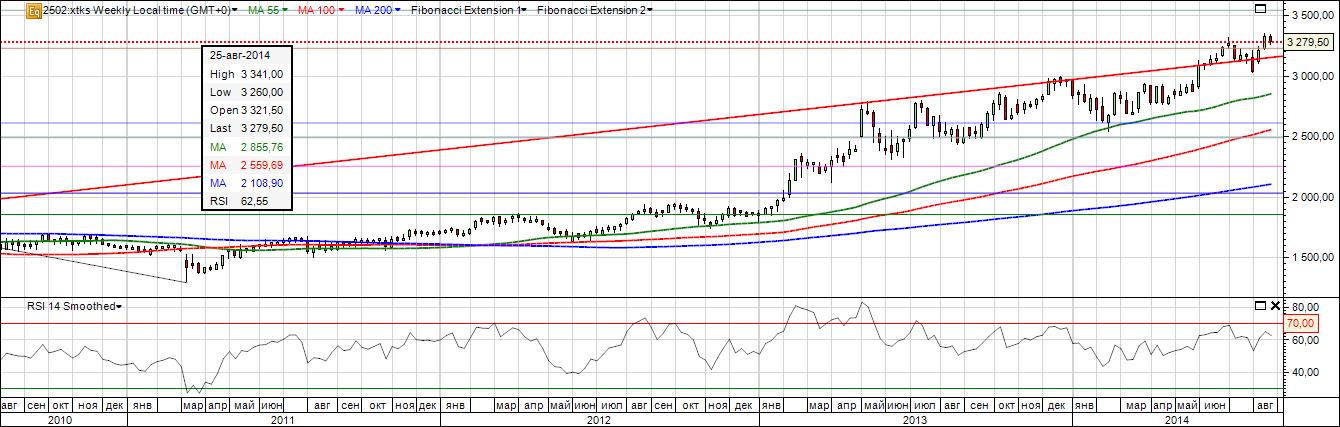Click the 2011 year label on time axis
Screen dimensions: 1340x427
pyautogui.click(x=284, y=420)
